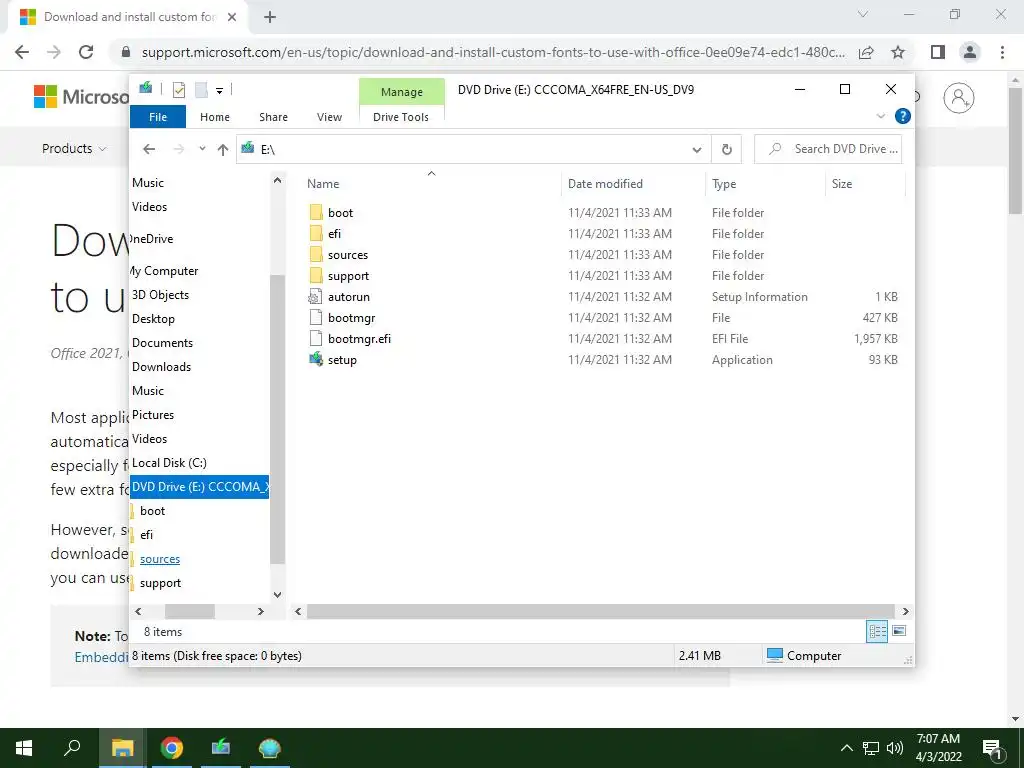
Task: Open Chrome profile avatar icon
Action: [x=970, y=52]
